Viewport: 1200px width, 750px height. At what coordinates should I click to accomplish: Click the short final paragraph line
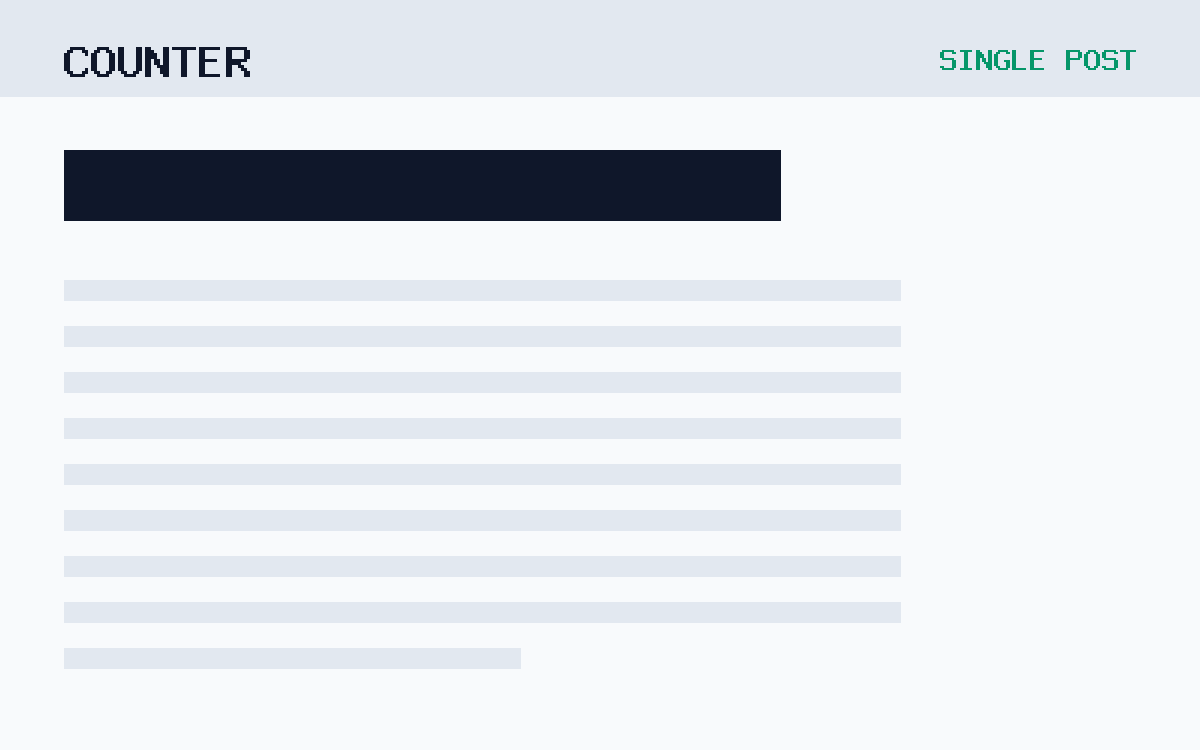[292, 658]
